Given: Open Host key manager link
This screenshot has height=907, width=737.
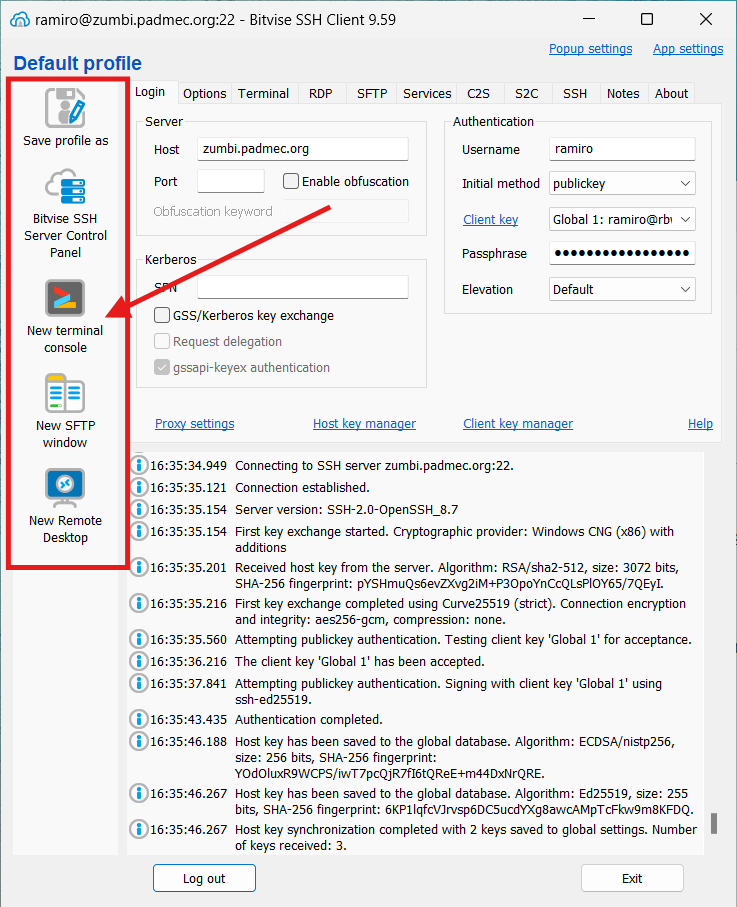Looking at the screenshot, I should [x=364, y=423].
